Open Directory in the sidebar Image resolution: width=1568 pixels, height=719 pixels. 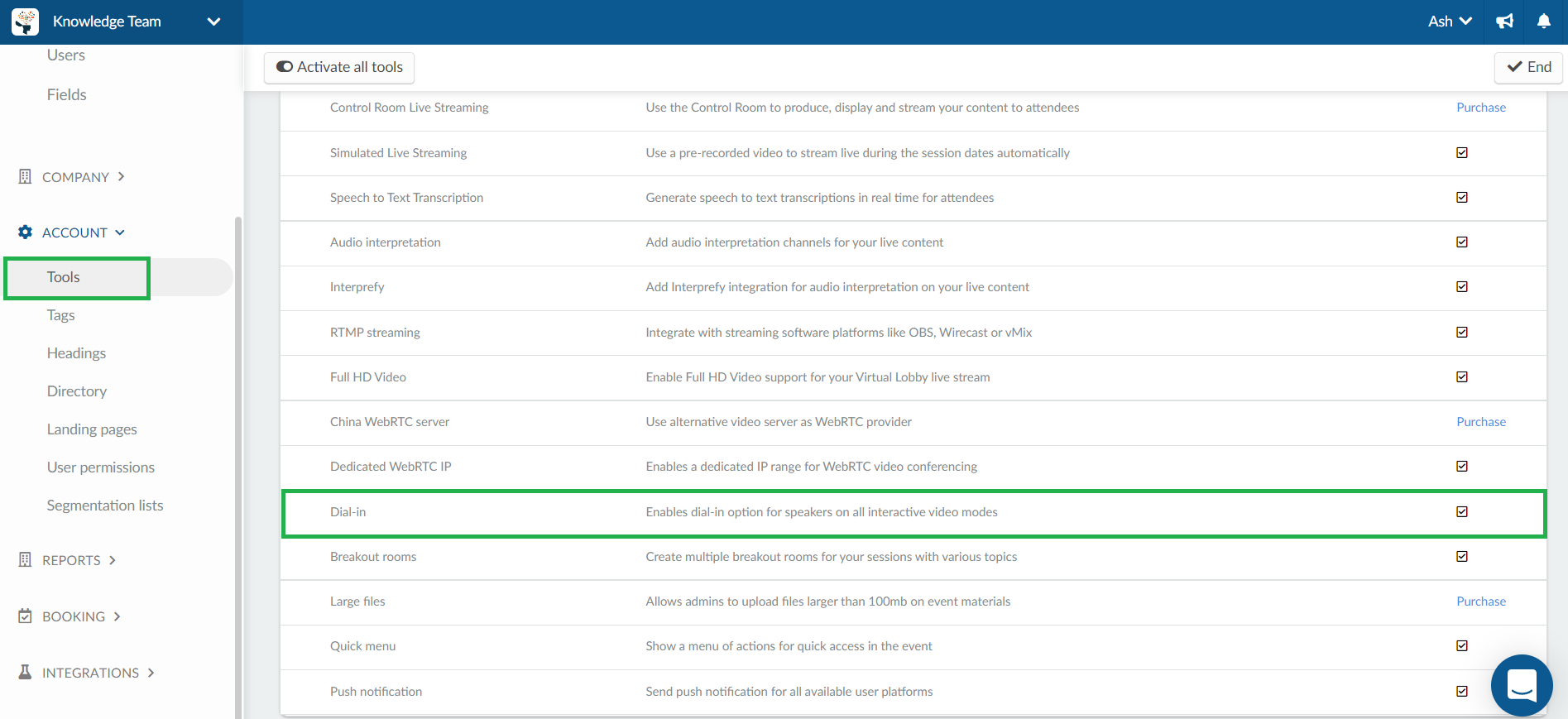pyautogui.click(x=77, y=391)
